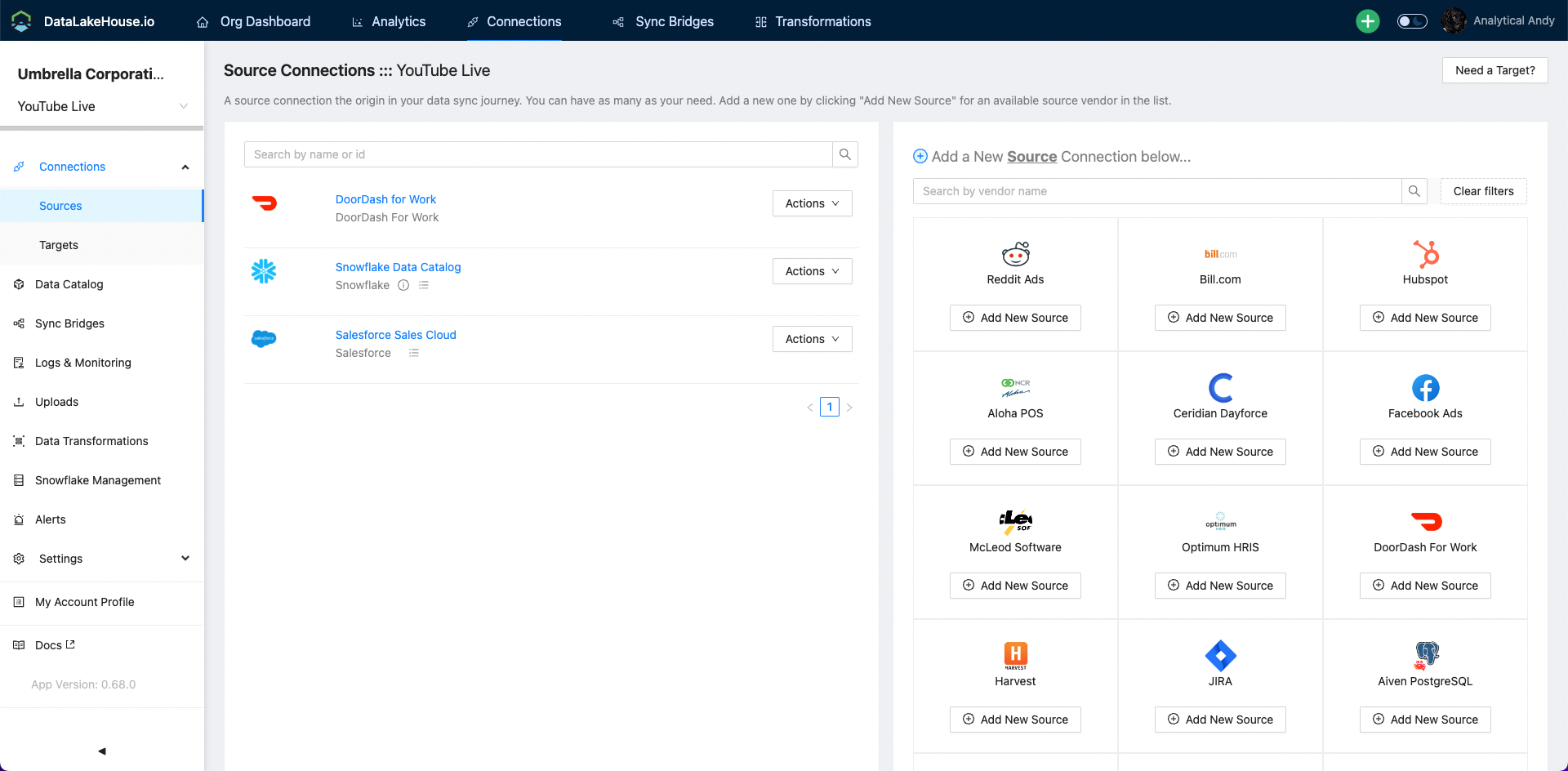Viewport: 1568px width, 771px height.
Task: Click the info icon next to Snowflake
Action: tap(403, 285)
